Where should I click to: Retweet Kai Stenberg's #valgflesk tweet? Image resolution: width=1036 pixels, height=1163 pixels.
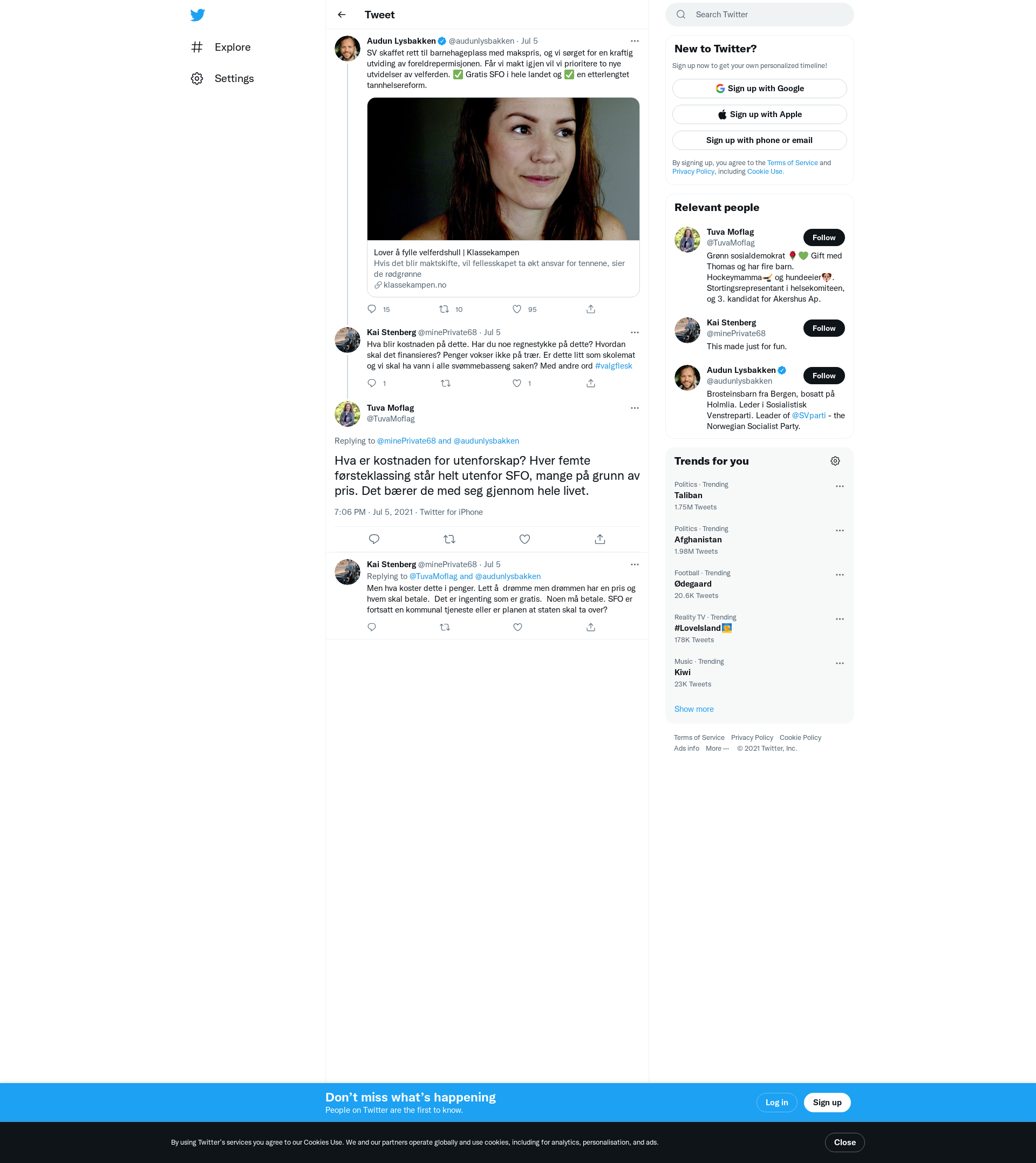coord(446,383)
